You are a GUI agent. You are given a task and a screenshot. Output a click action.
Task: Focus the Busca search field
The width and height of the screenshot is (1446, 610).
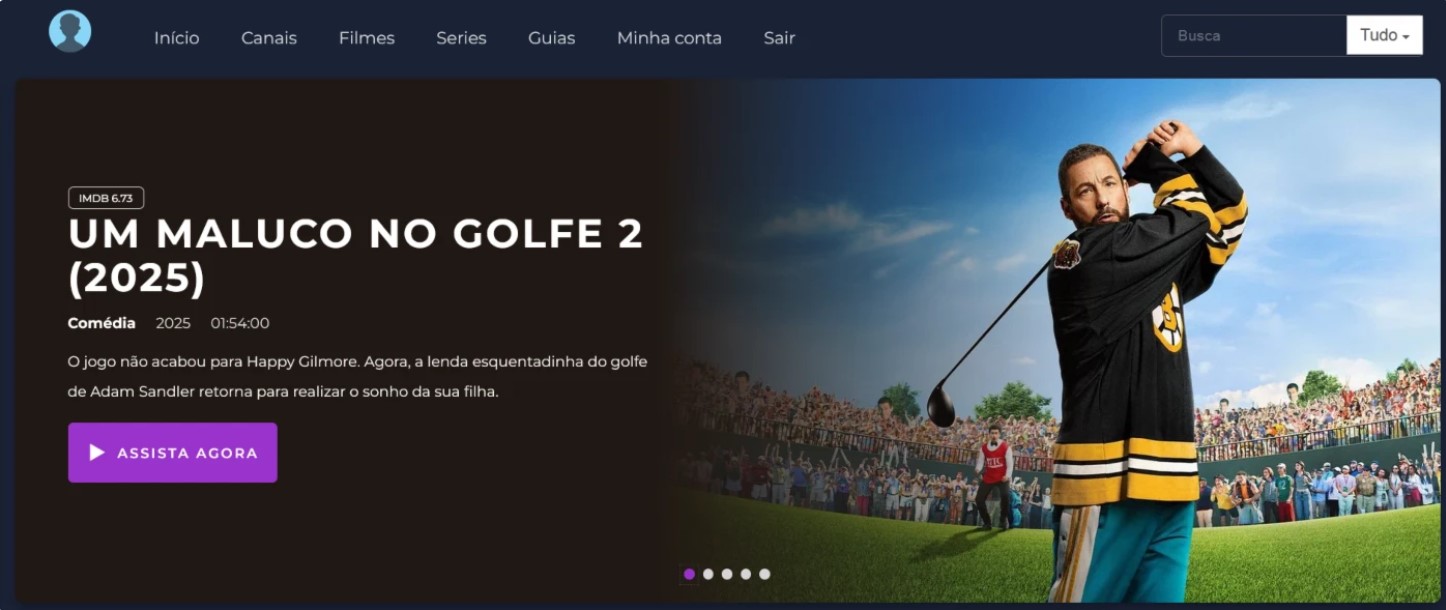click(x=1254, y=36)
